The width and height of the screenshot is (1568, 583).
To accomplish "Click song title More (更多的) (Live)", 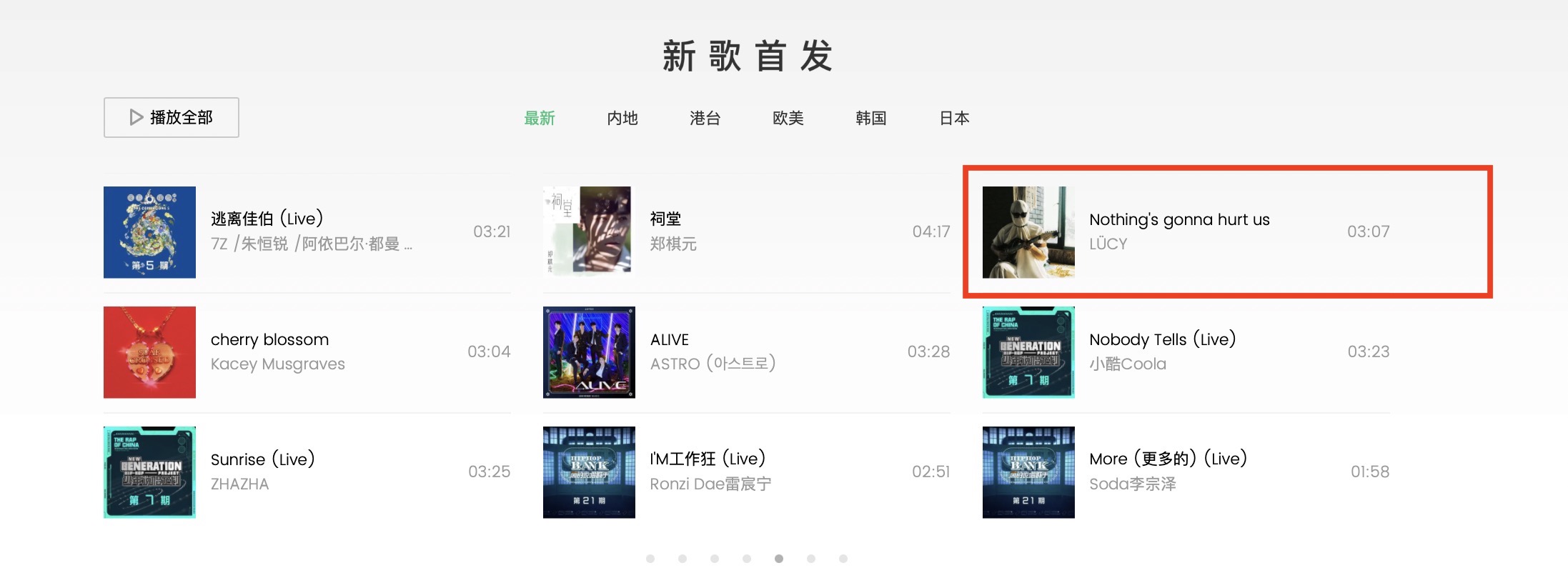I will (1168, 459).
